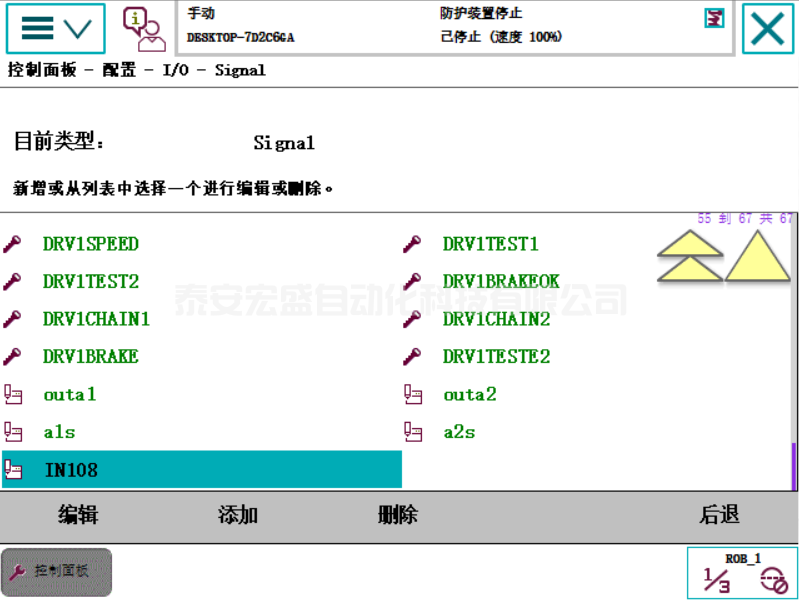Jump to list top with double arrow
Screen dimensions: 799x600
click(x=690, y=256)
